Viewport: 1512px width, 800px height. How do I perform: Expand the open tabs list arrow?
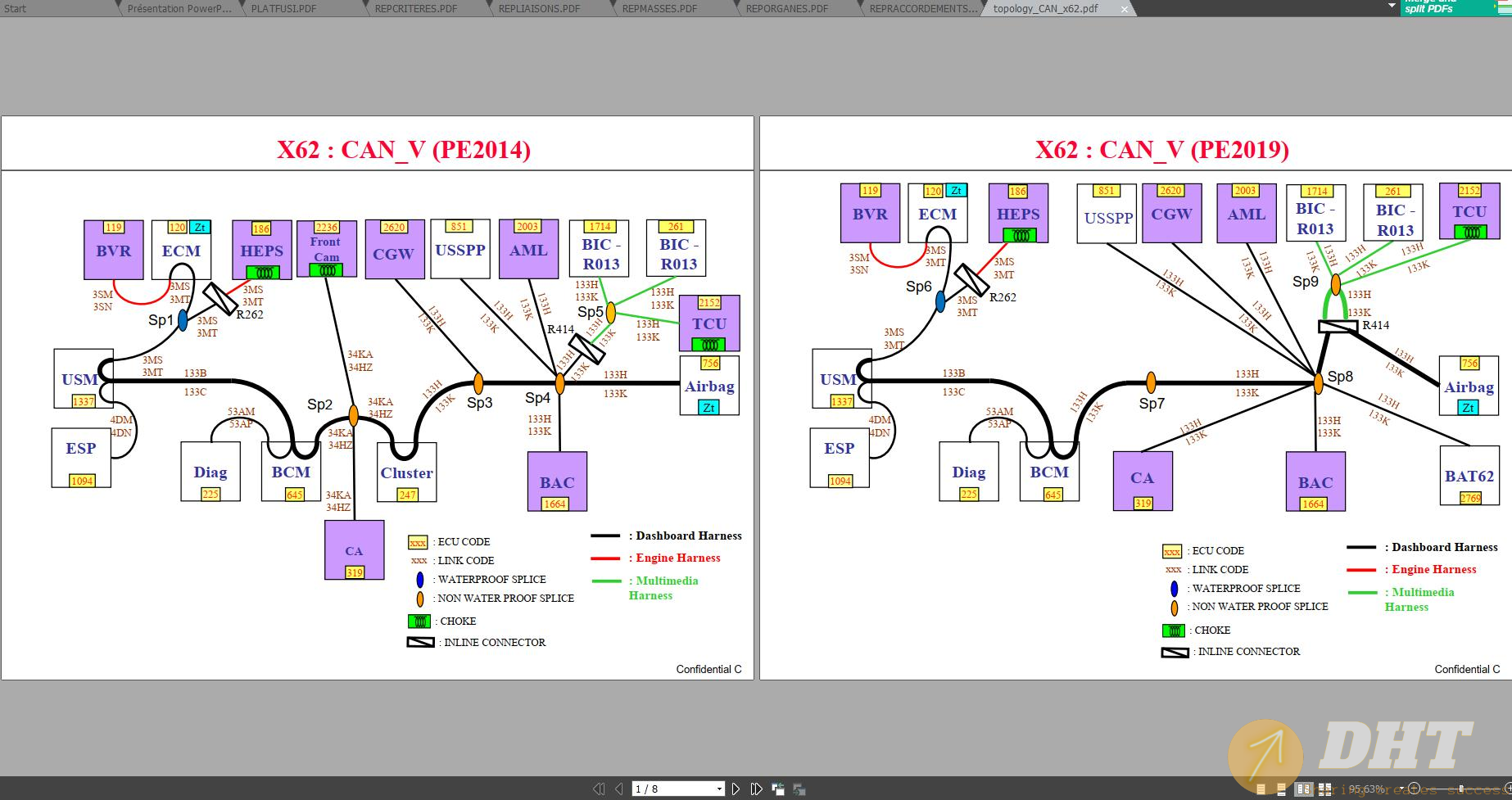coord(1391,7)
